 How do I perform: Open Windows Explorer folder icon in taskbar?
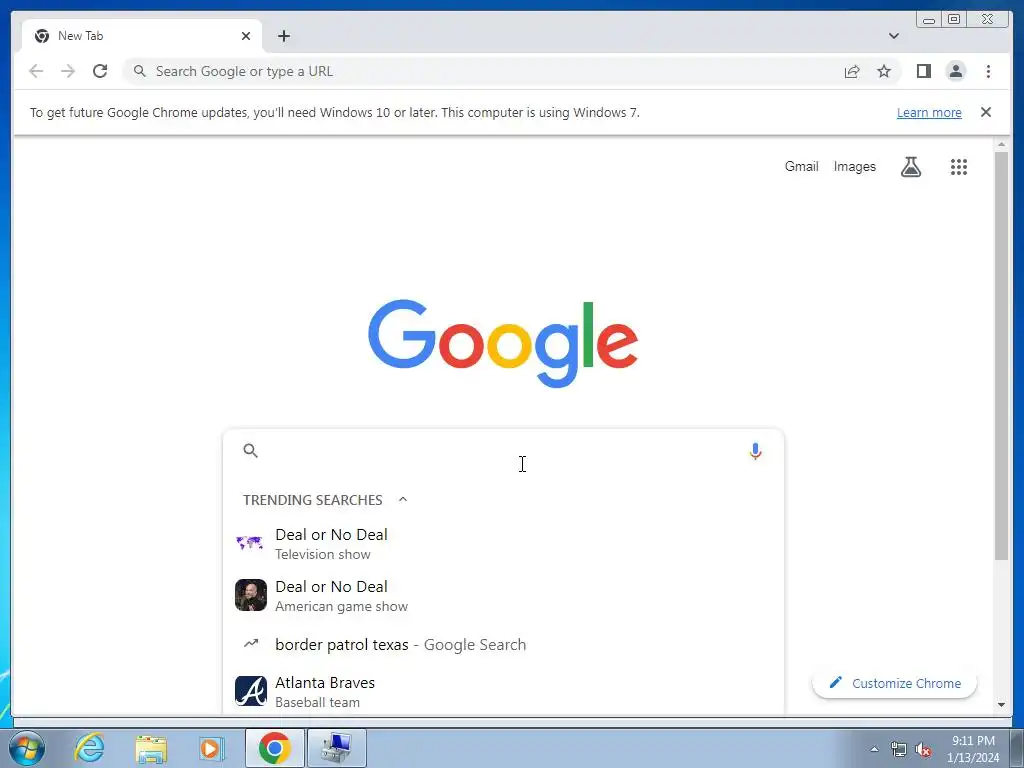151,749
